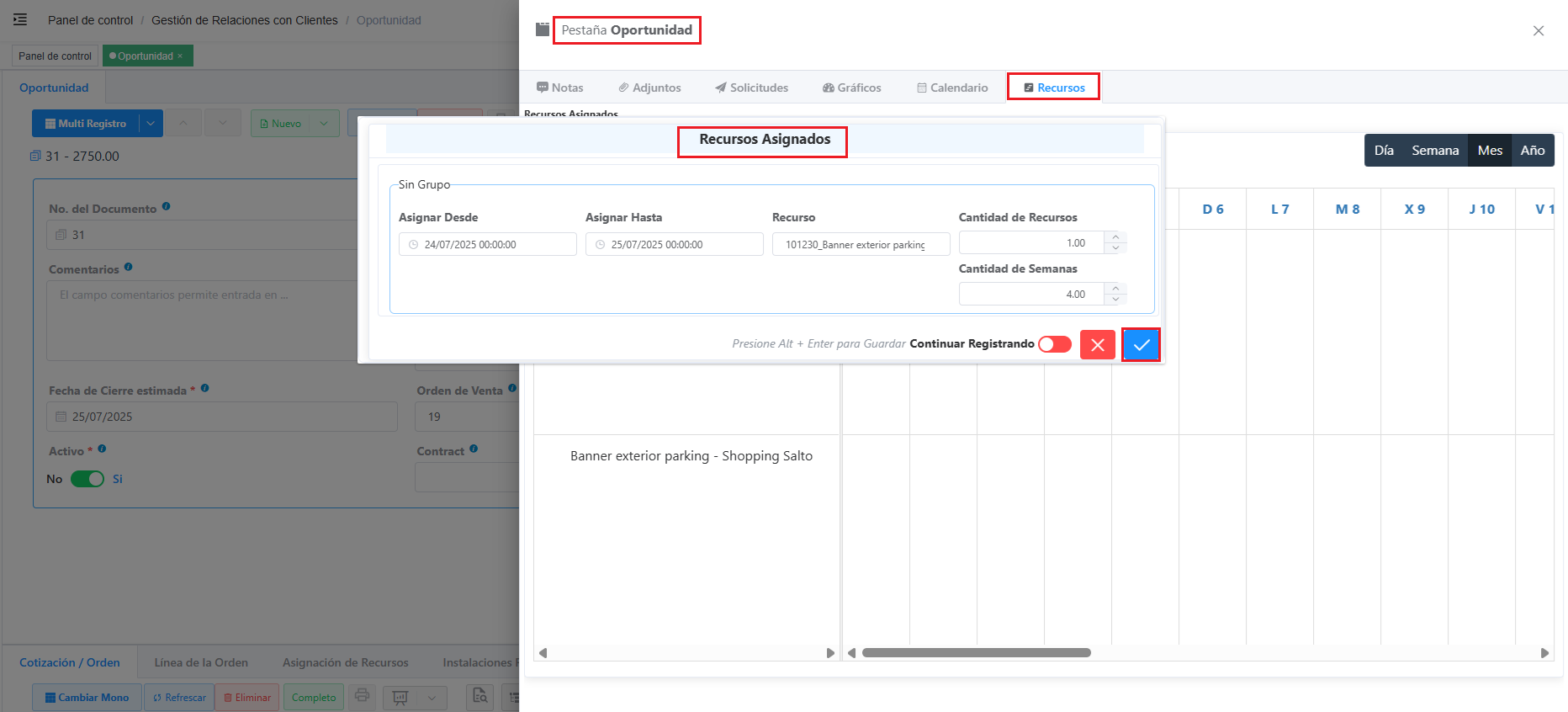This screenshot has width=1568, height=712.
Task: Expand the Multi Registro dropdown arrow
Action: pos(151,123)
